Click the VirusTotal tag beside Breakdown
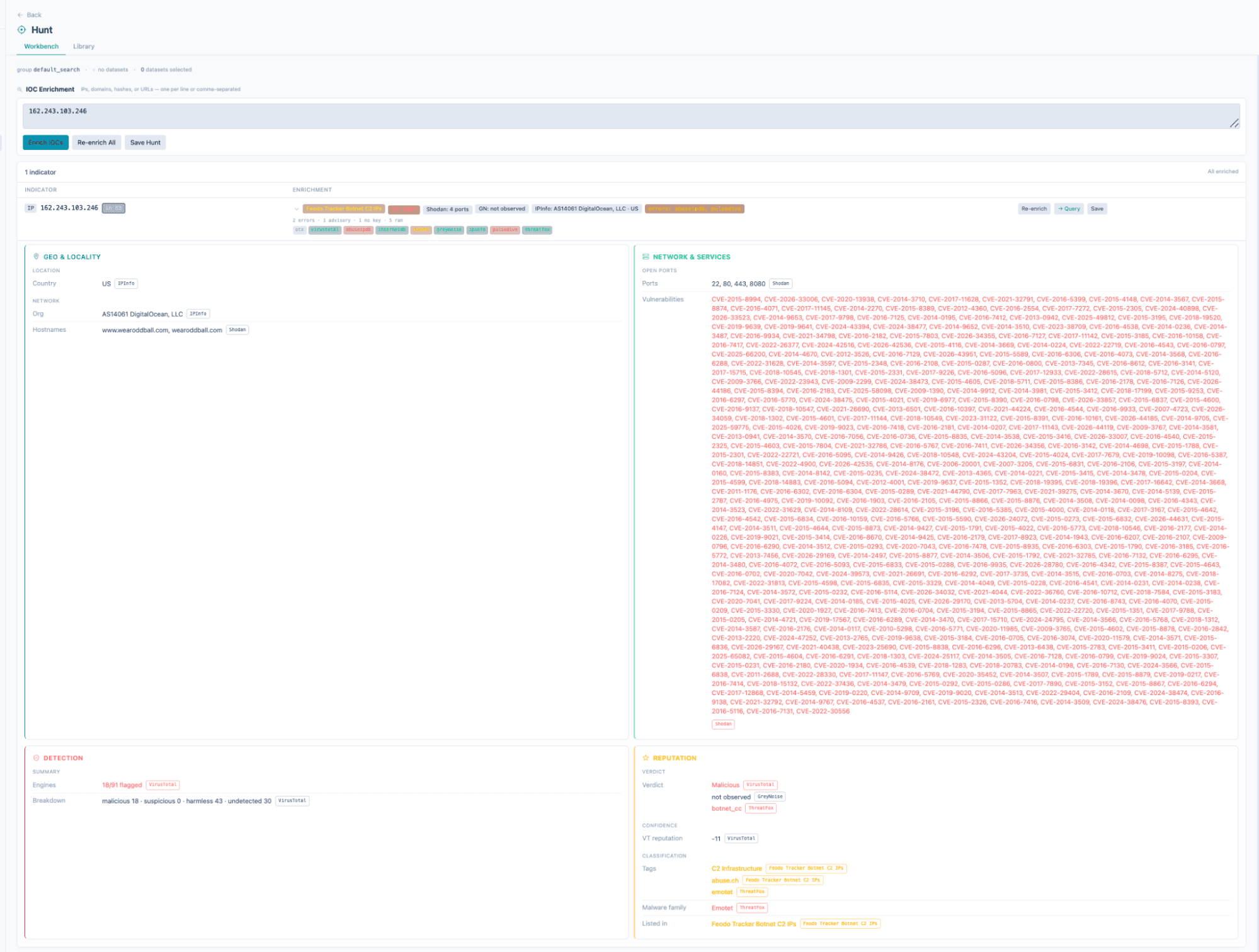The width and height of the screenshot is (1259, 952). (x=292, y=801)
